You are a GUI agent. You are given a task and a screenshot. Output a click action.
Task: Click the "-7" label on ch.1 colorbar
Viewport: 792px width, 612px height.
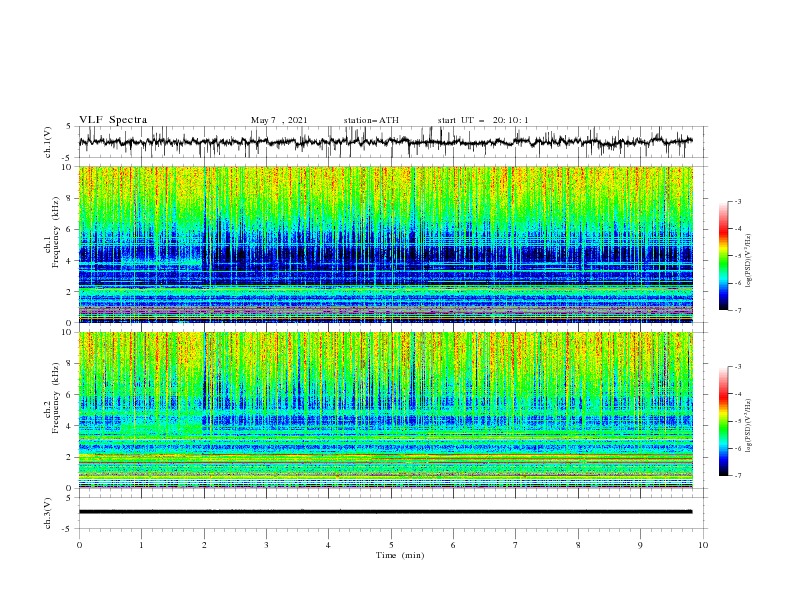point(738,311)
